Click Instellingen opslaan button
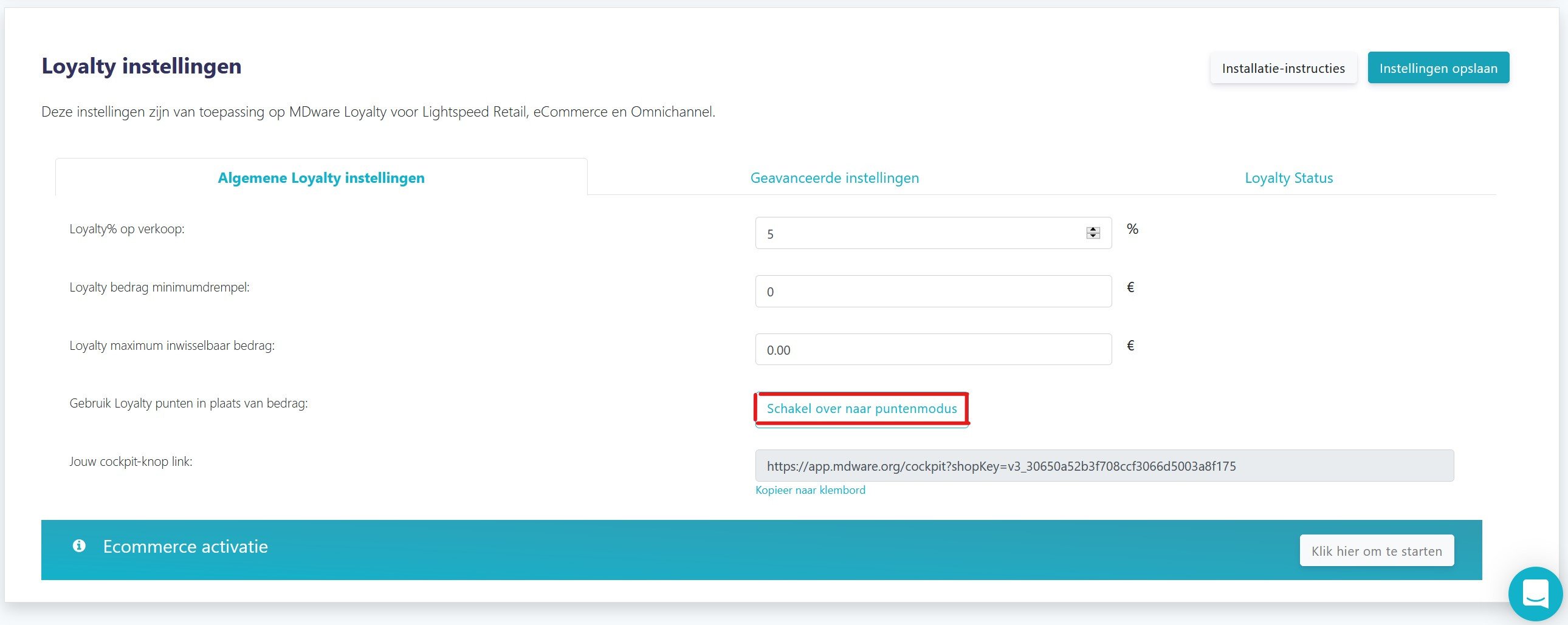 pyautogui.click(x=1439, y=67)
